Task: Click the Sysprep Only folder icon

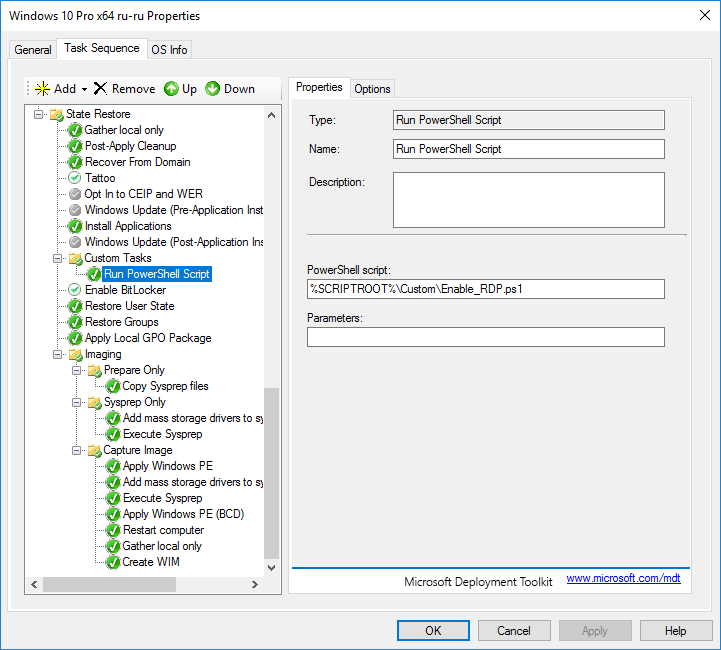Action: [x=95, y=403]
